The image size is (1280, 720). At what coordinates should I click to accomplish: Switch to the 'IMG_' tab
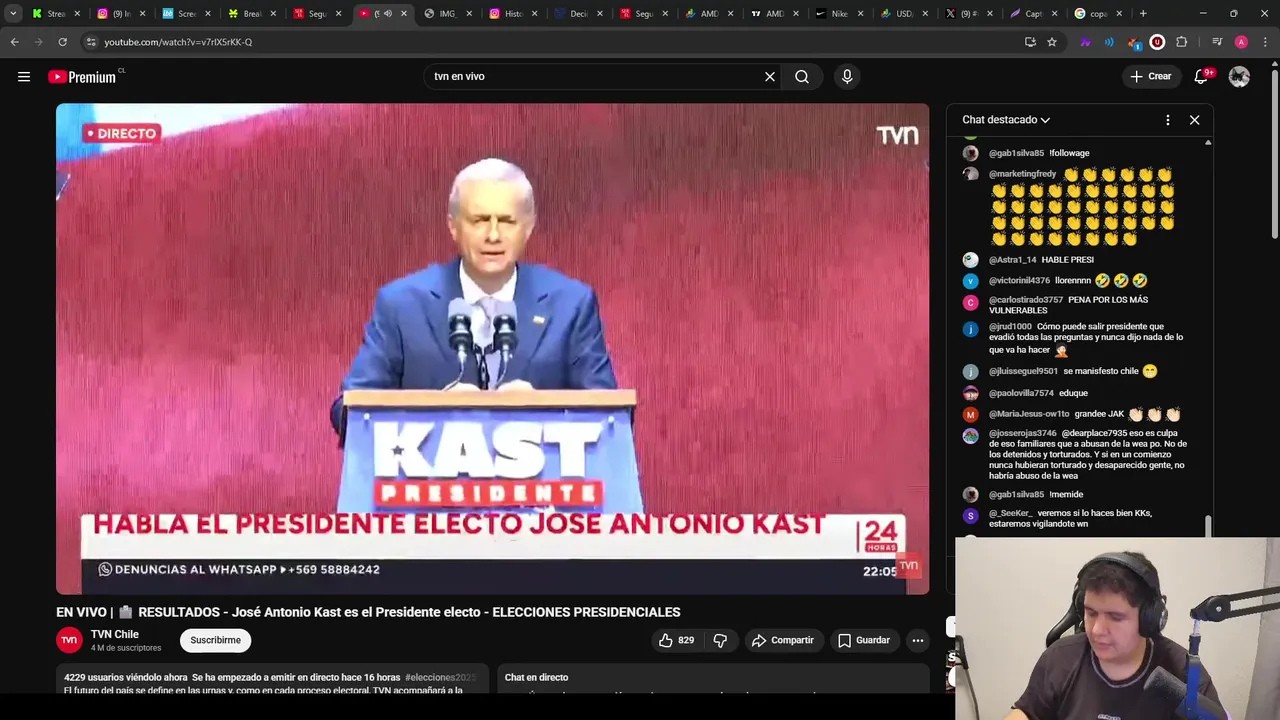tap(447, 14)
